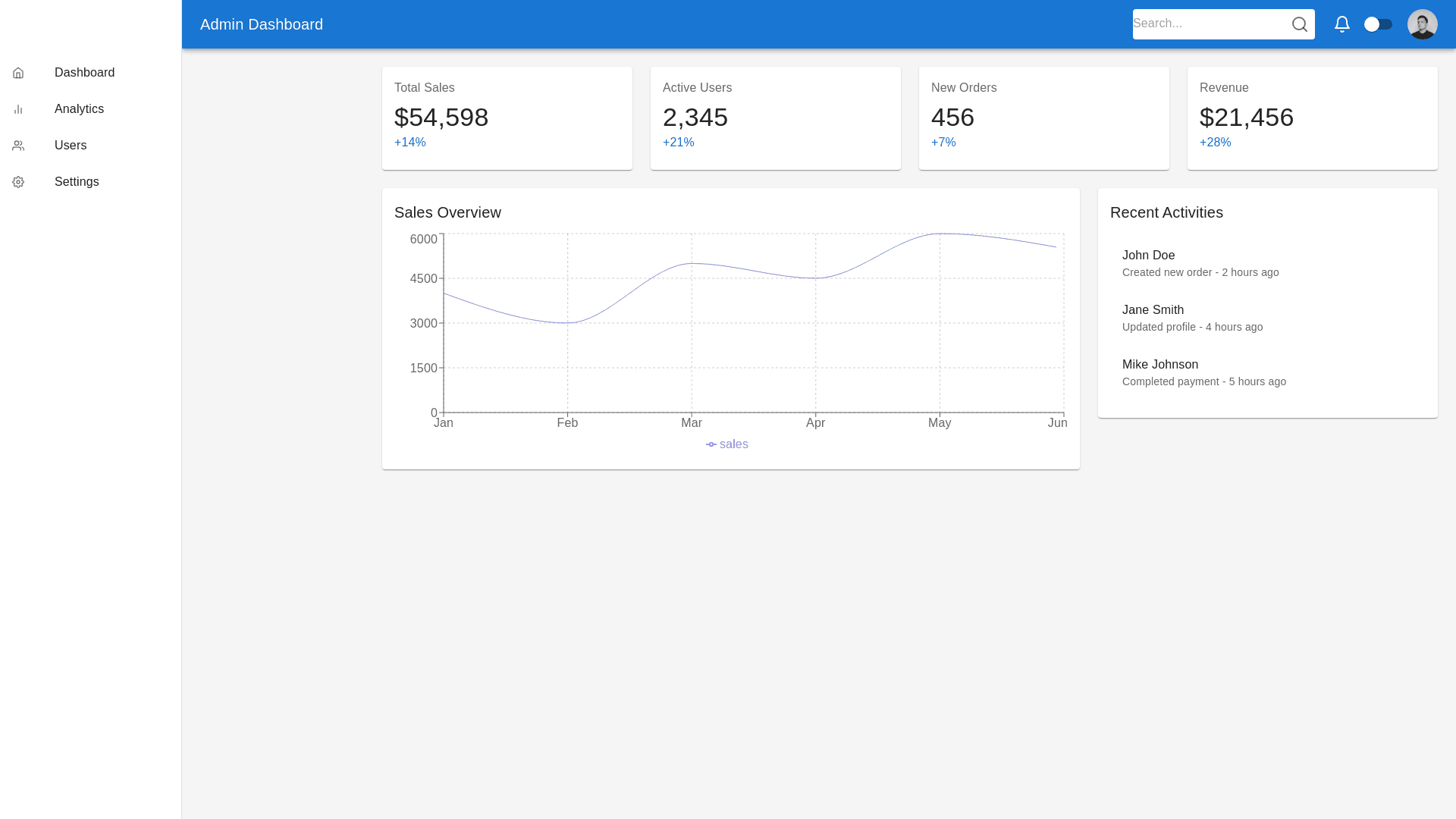The height and width of the screenshot is (819, 1456).
Task: Open the Dashboard menu item
Action: (x=84, y=73)
